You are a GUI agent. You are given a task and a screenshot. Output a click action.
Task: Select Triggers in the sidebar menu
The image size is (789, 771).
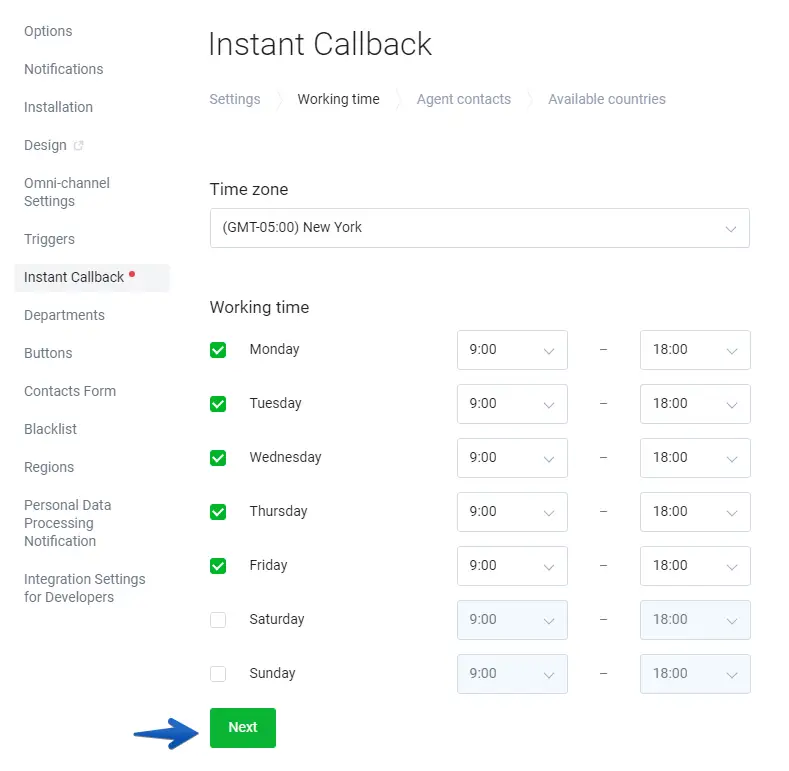click(x=50, y=239)
